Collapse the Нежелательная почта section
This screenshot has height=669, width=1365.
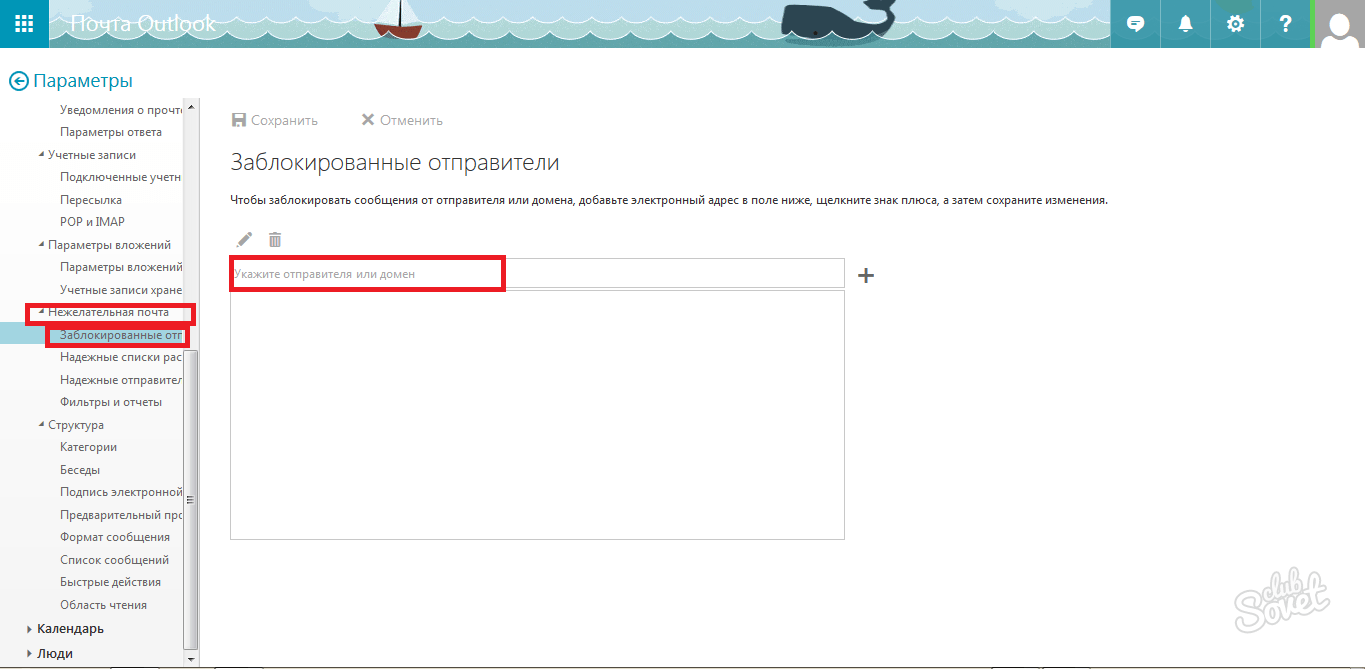coord(42,312)
